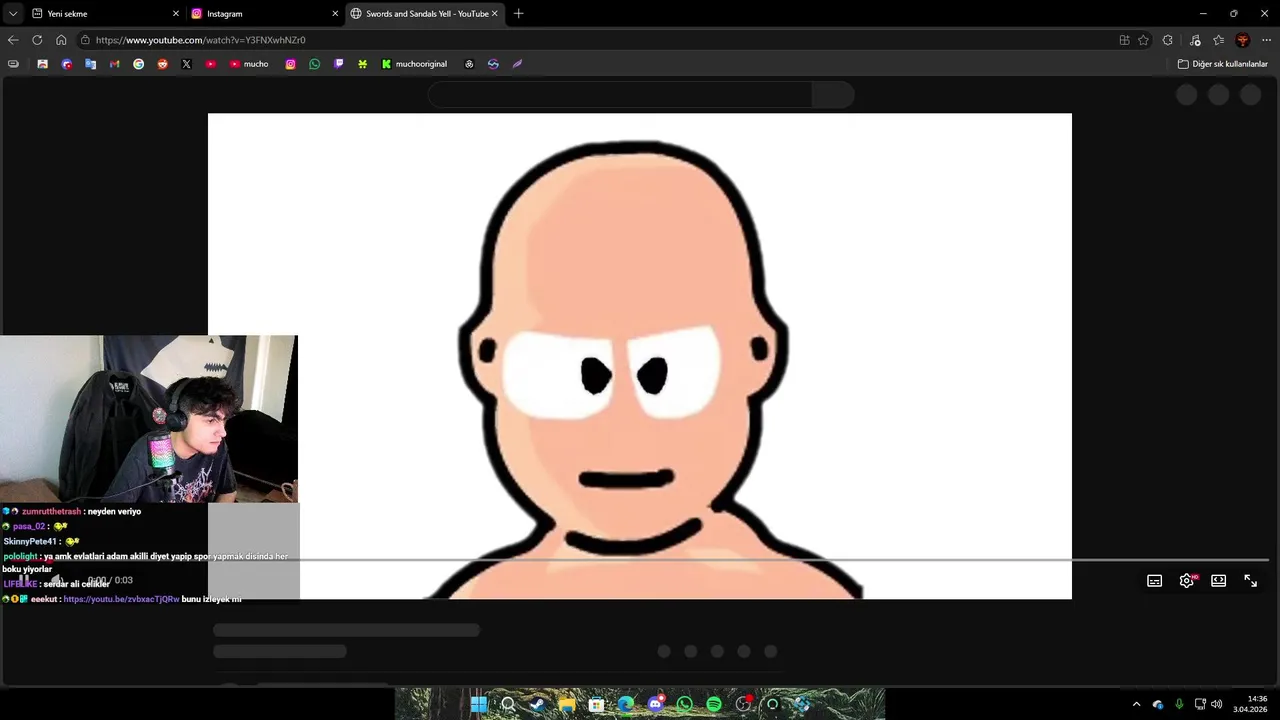1280x720 pixels.
Task: Select the Swords and Sandals Yell tab
Action: click(x=423, y=14)
